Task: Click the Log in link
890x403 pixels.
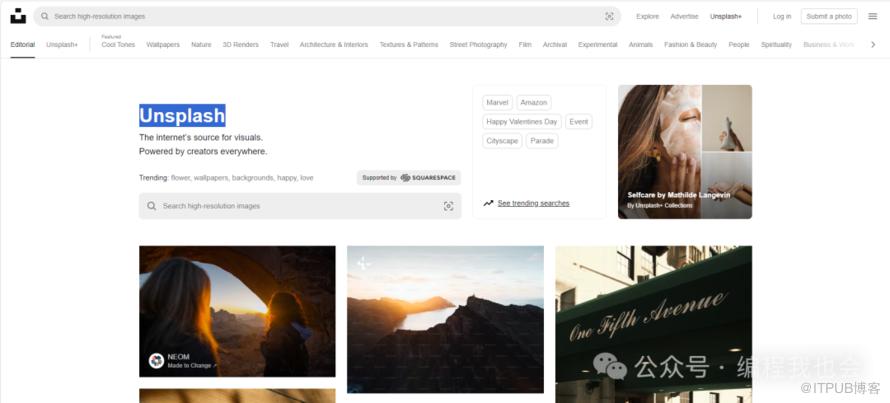Action: coord(781,17)
